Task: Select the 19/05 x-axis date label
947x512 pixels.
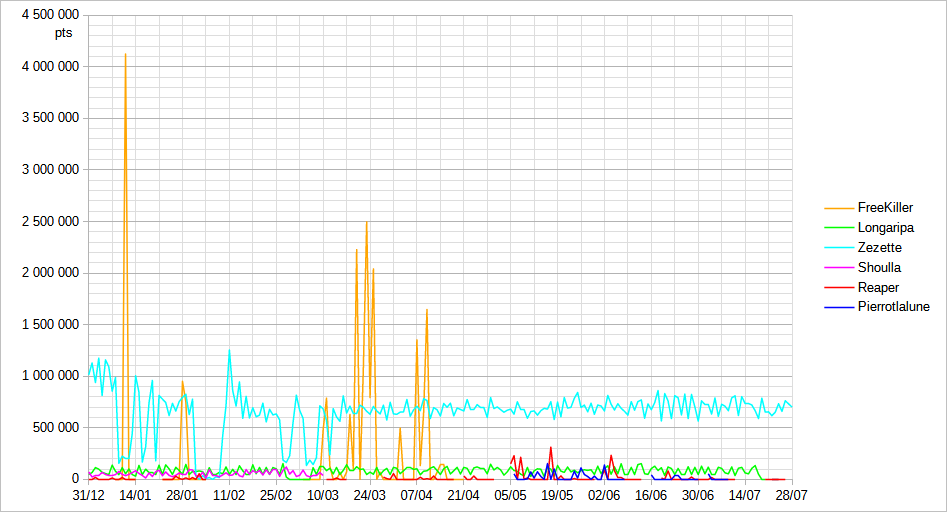Action: coord(557,494)
